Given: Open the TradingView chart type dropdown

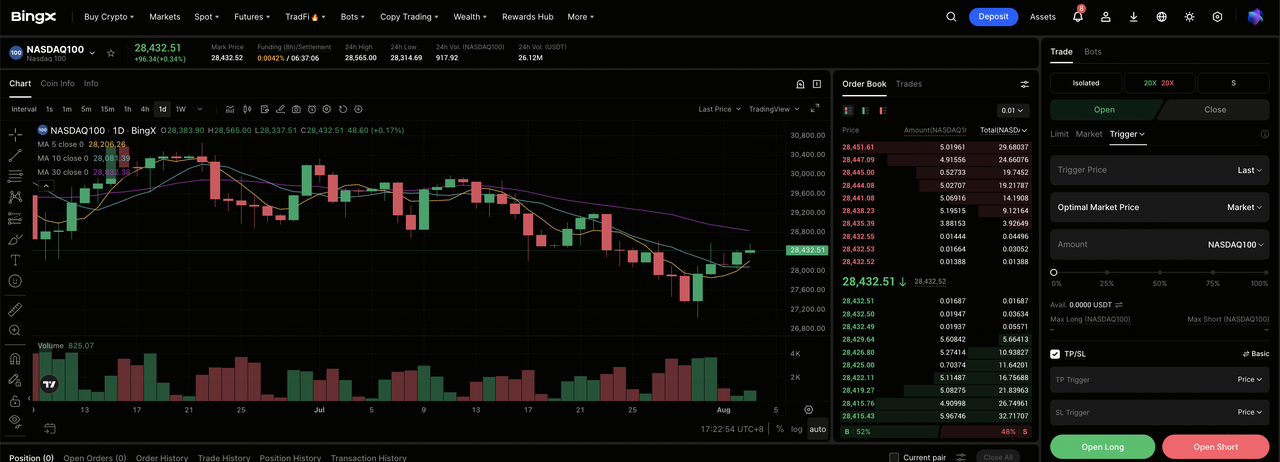Looking at the screenshot, I should [773, 109].
